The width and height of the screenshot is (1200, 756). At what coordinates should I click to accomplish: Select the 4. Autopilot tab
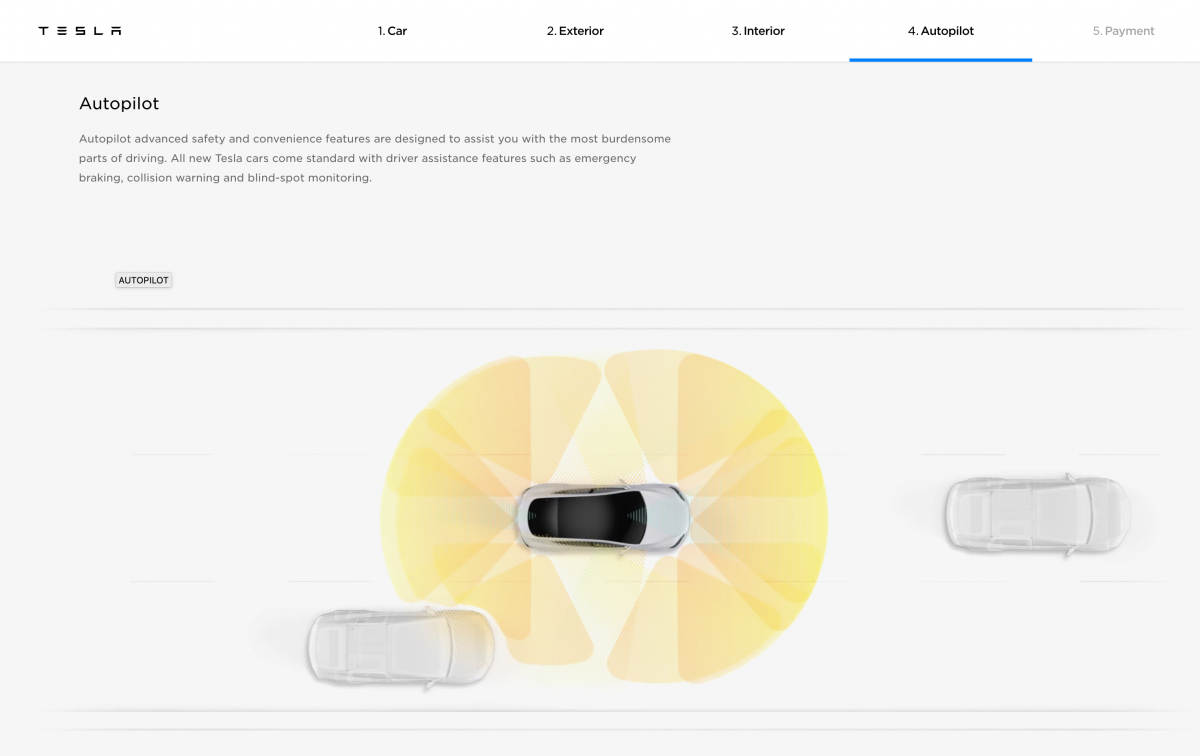(940, 31)
